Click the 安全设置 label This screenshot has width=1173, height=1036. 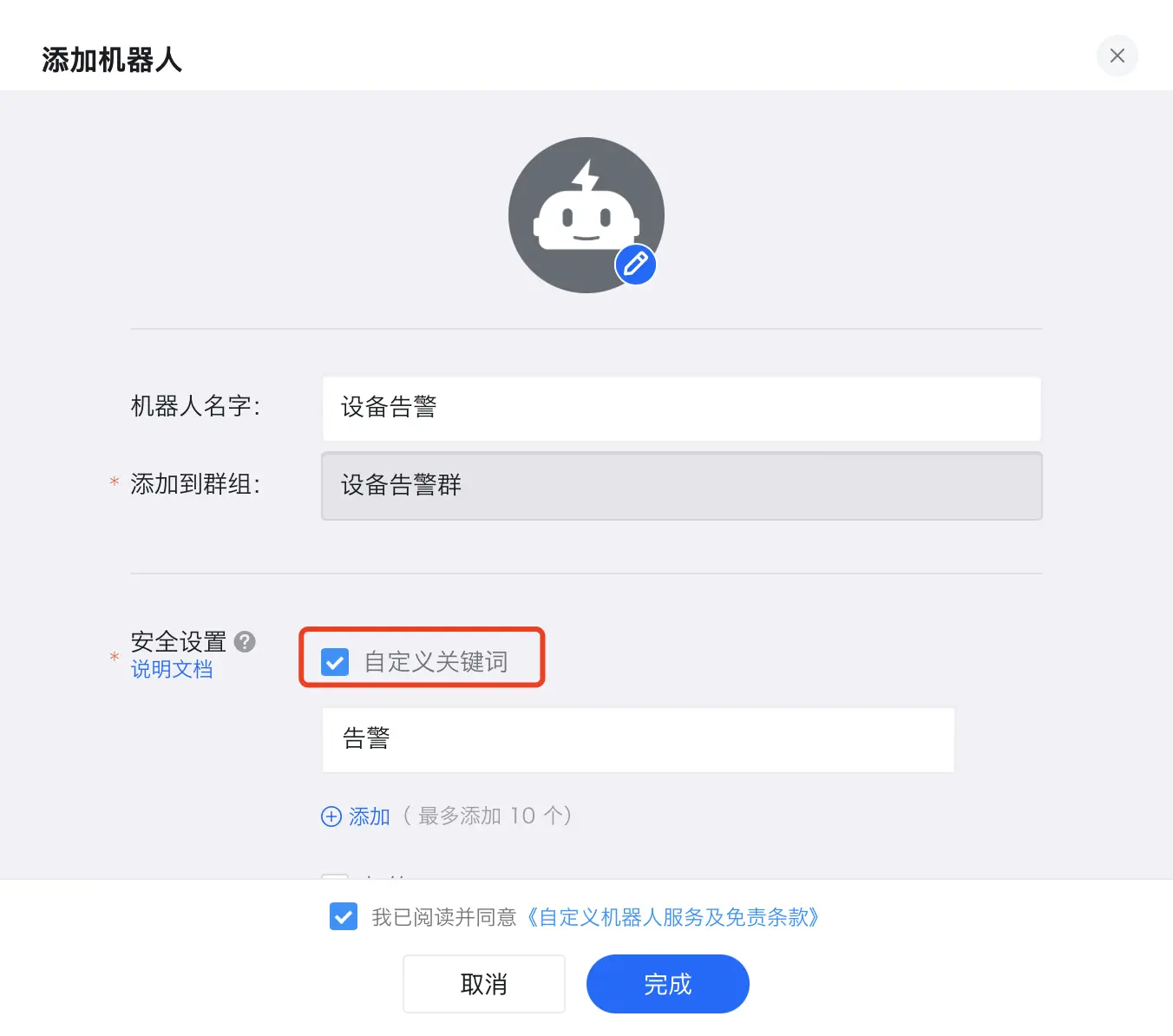[178, 641]
